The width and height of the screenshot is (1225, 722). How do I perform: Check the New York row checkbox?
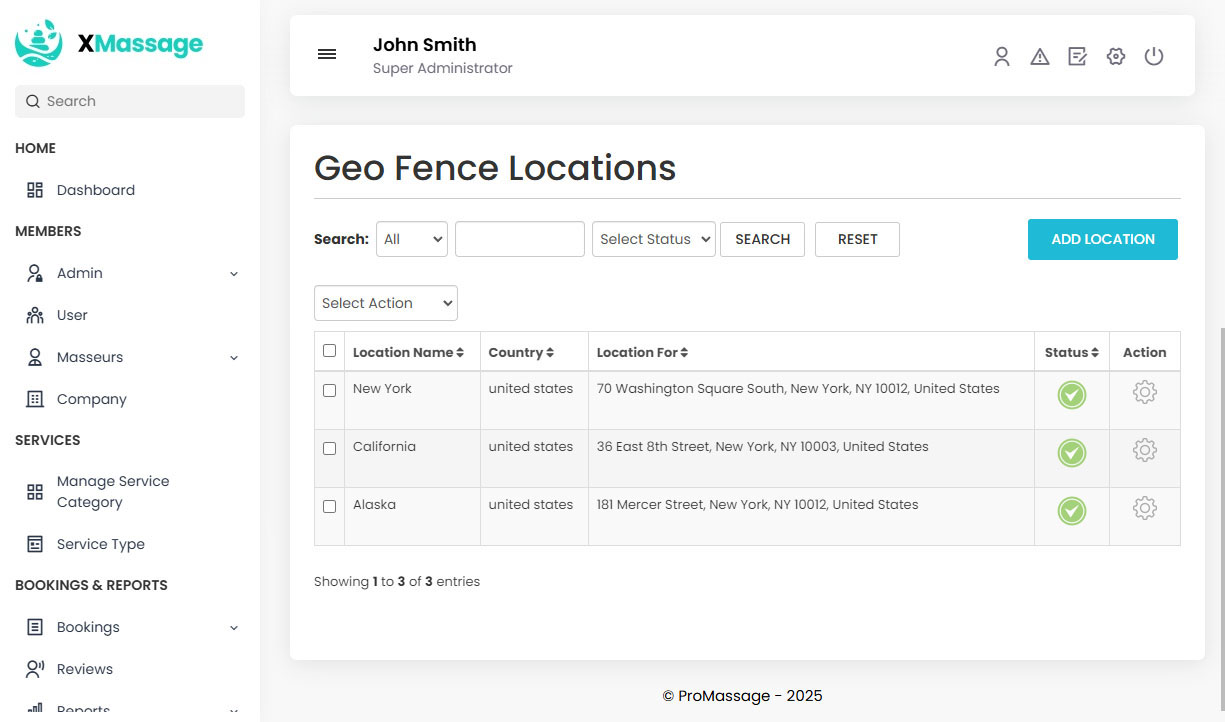coord(330,391)
